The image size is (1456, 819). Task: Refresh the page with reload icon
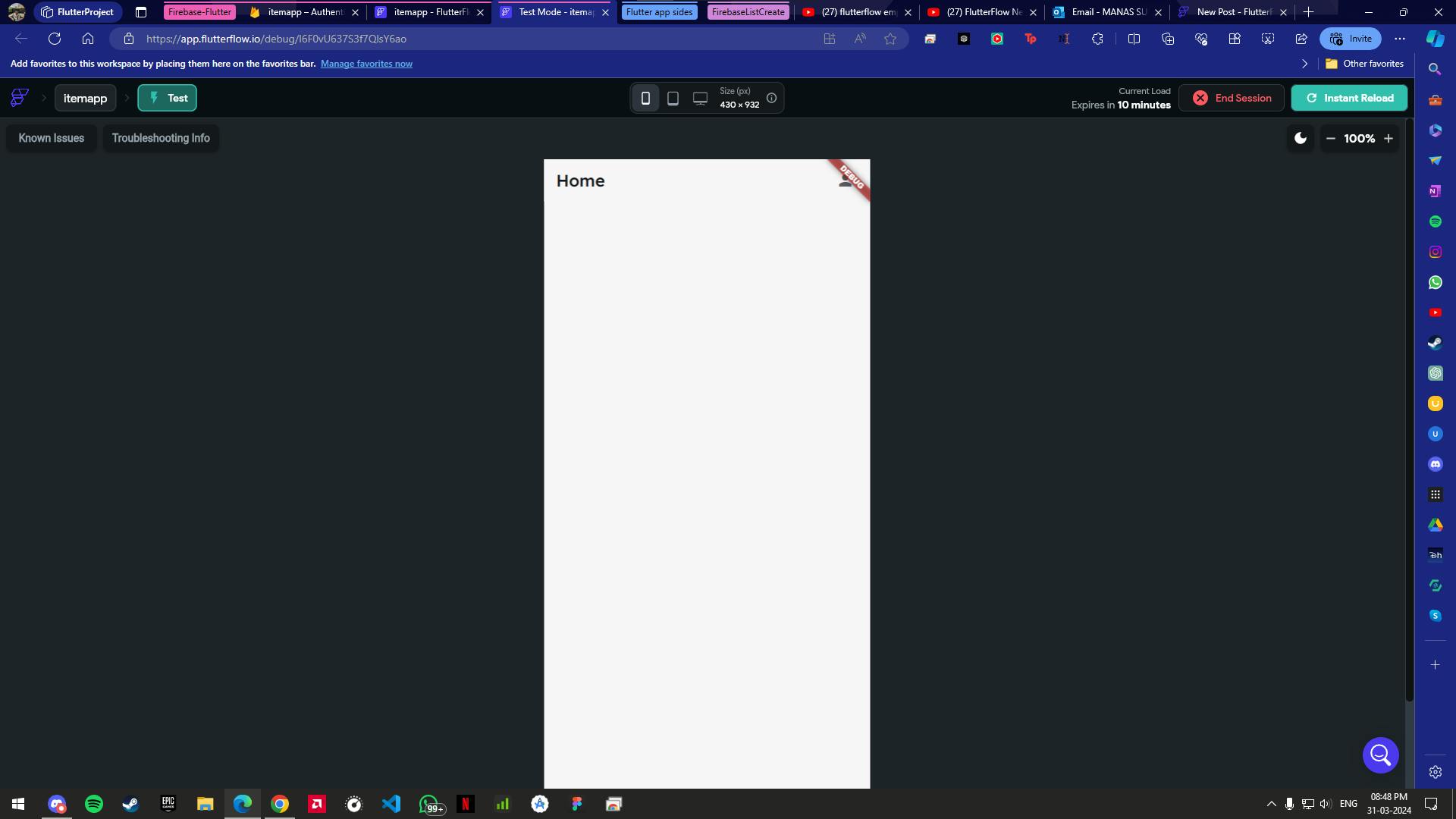(55, 39)
